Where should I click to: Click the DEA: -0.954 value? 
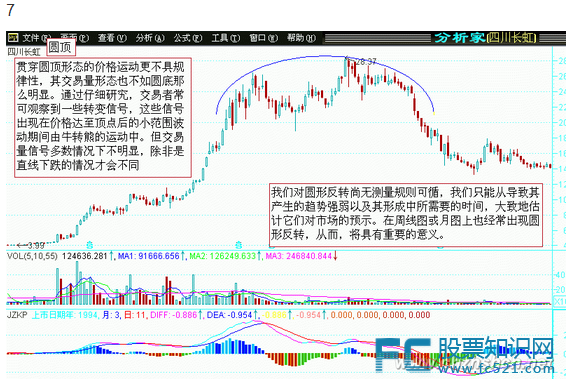pyautogui.click(x=229, y=315)
